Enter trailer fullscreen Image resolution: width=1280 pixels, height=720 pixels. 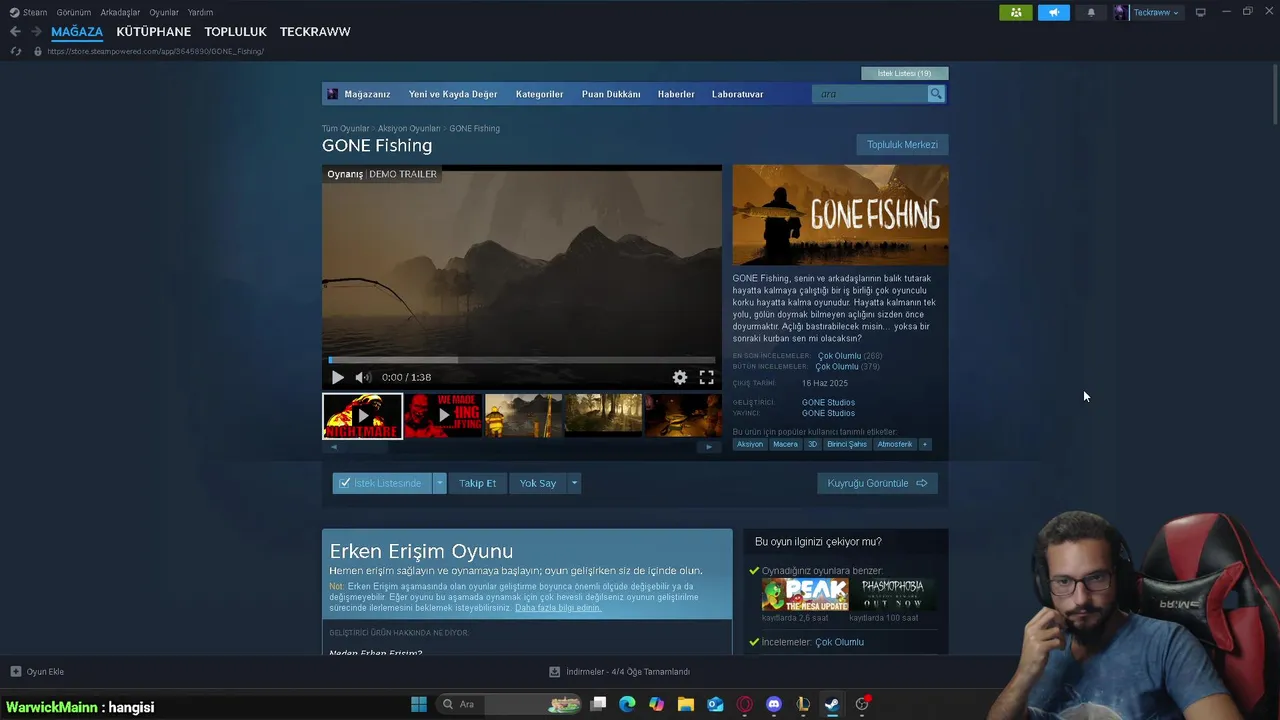pos(706,377)
